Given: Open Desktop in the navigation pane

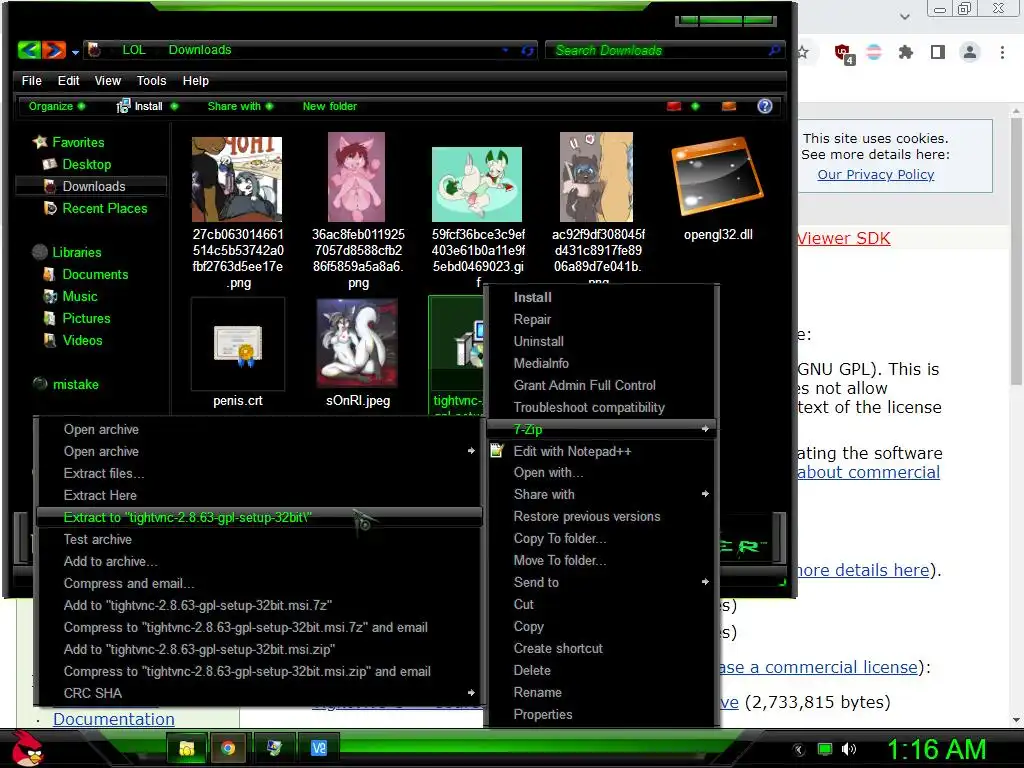Looking at the screenshot, I should (x=86, y=164).
